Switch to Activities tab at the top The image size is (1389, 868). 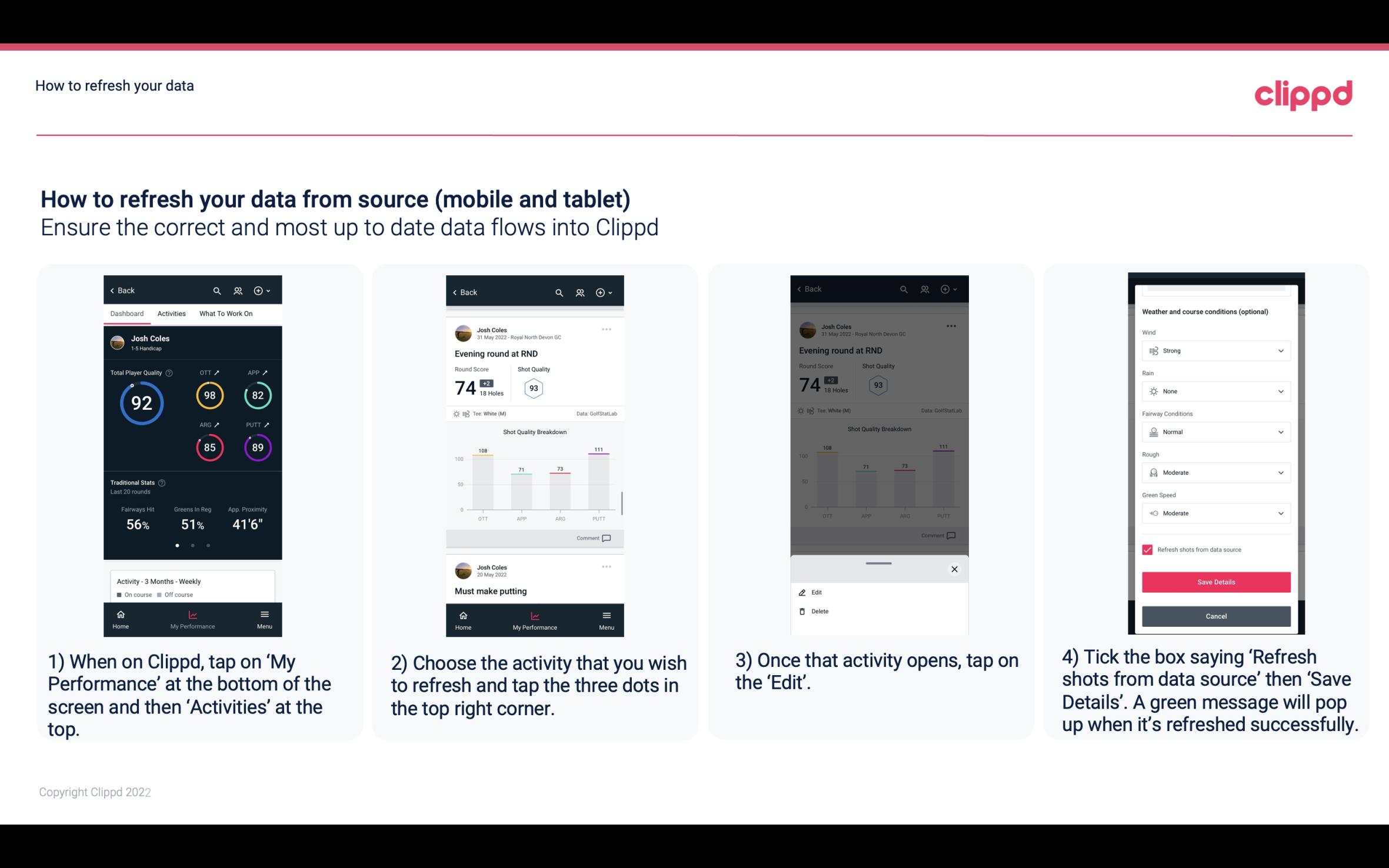[x=171, y=313]
